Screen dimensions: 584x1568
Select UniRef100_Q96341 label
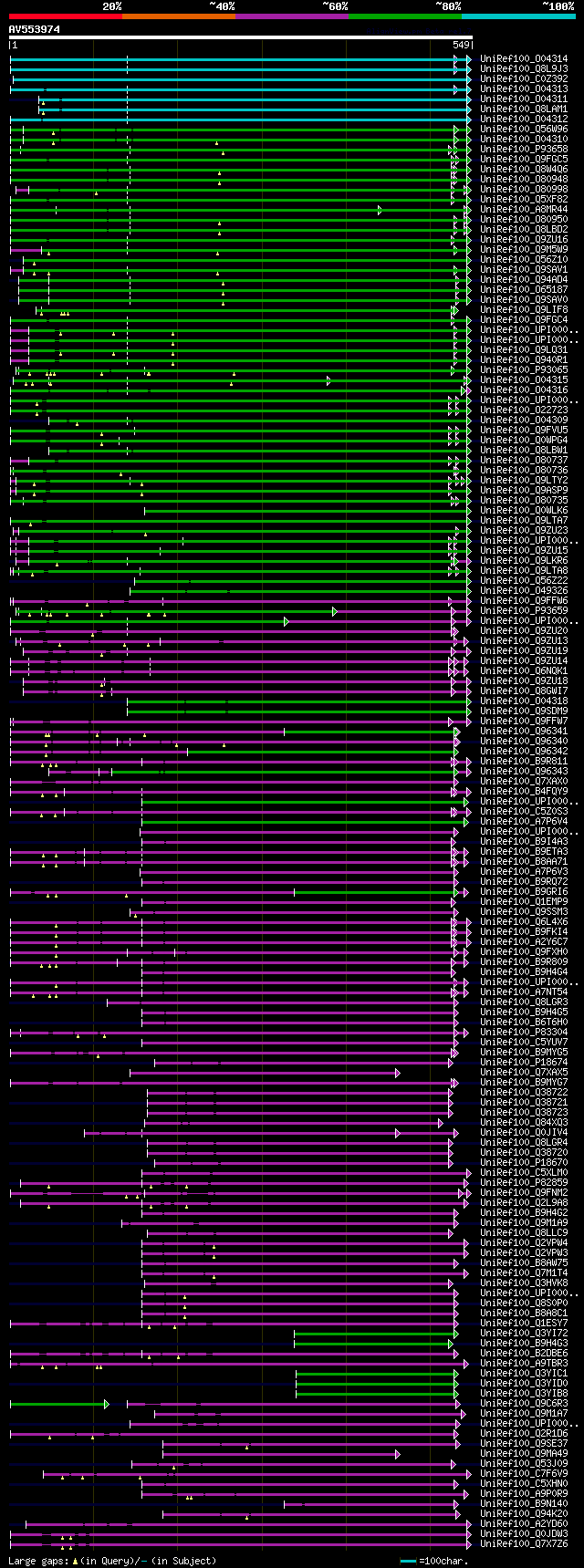pyautogui.click(x=524, y=731)
